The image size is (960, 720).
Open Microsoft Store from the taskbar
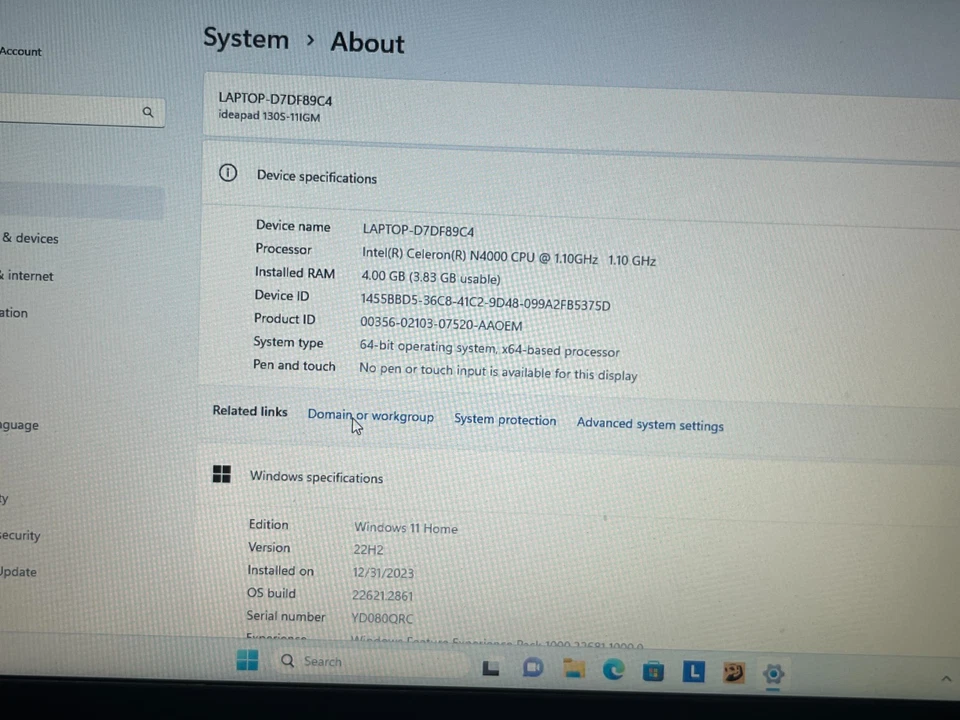tap(653, 671)
